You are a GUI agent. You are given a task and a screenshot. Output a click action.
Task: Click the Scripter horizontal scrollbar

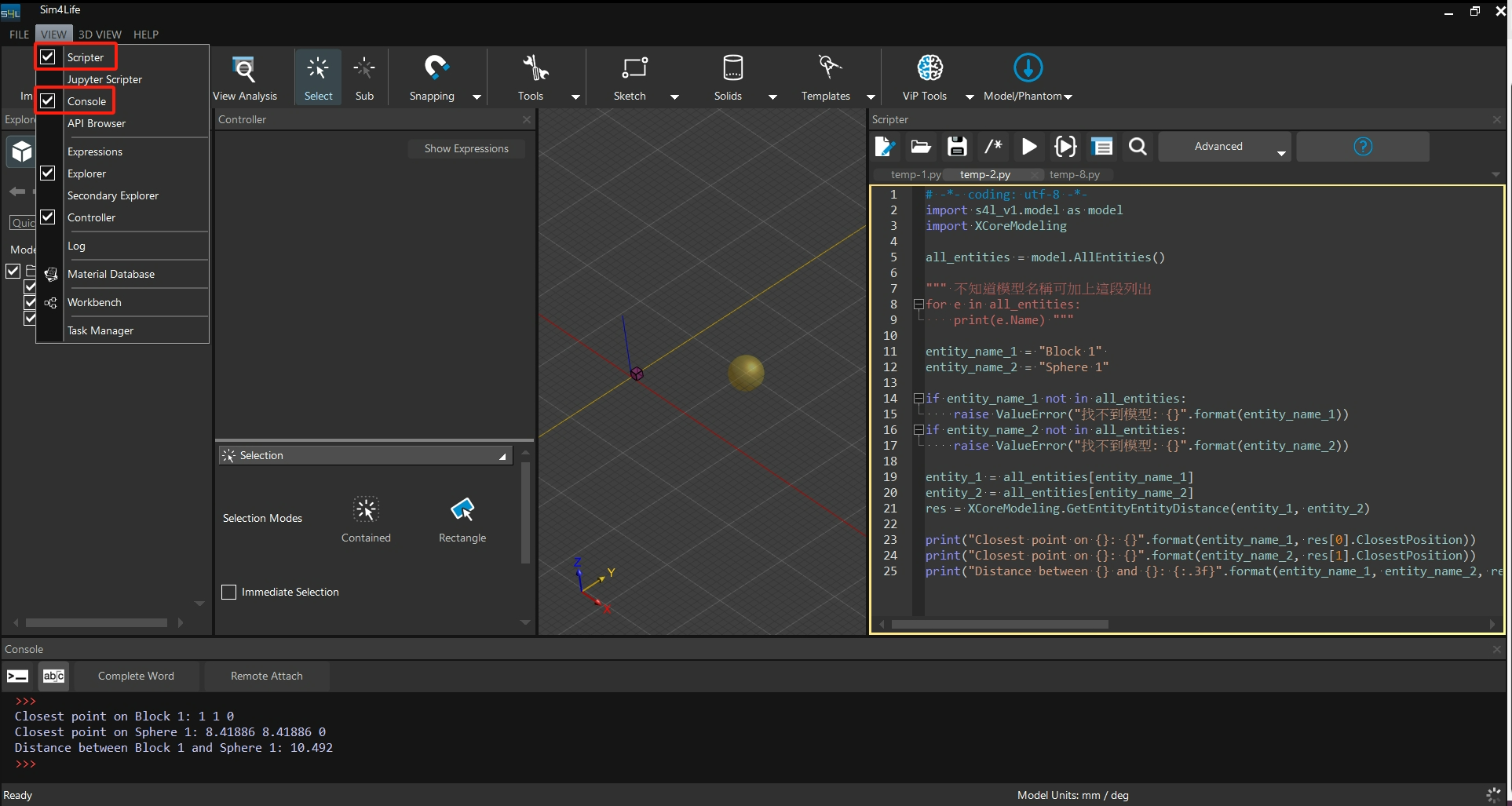999,625
